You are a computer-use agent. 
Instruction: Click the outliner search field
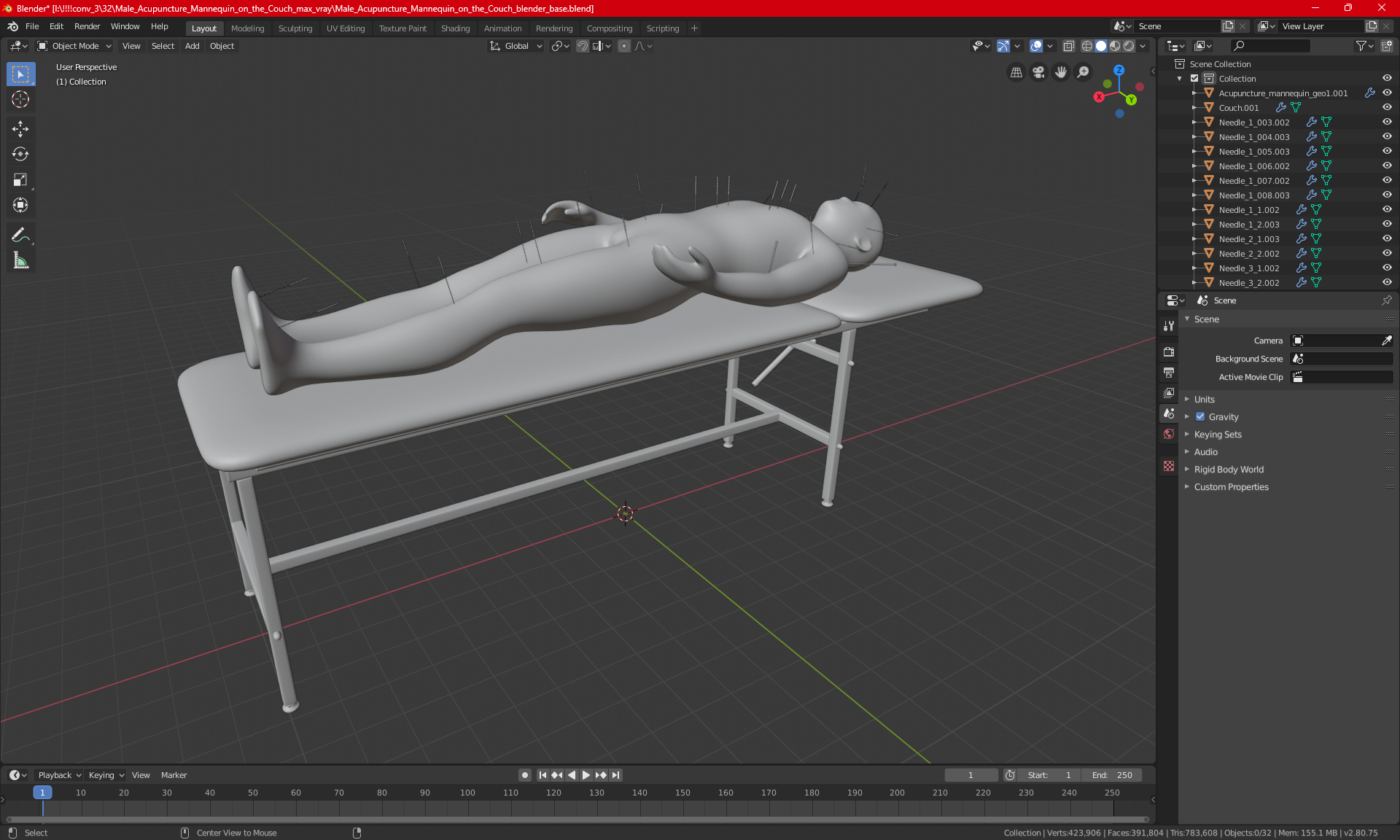[1269, 46]
